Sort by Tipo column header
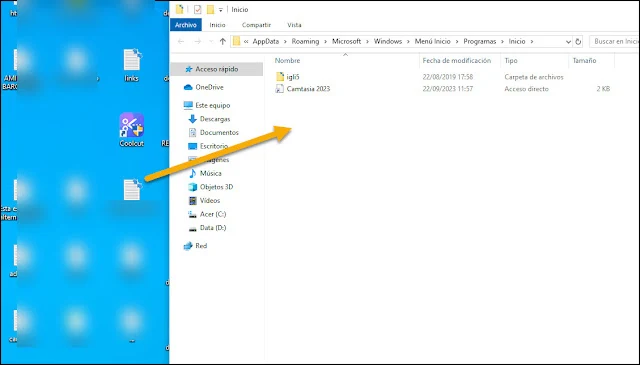The image size is (640, 365). [511, 60]
